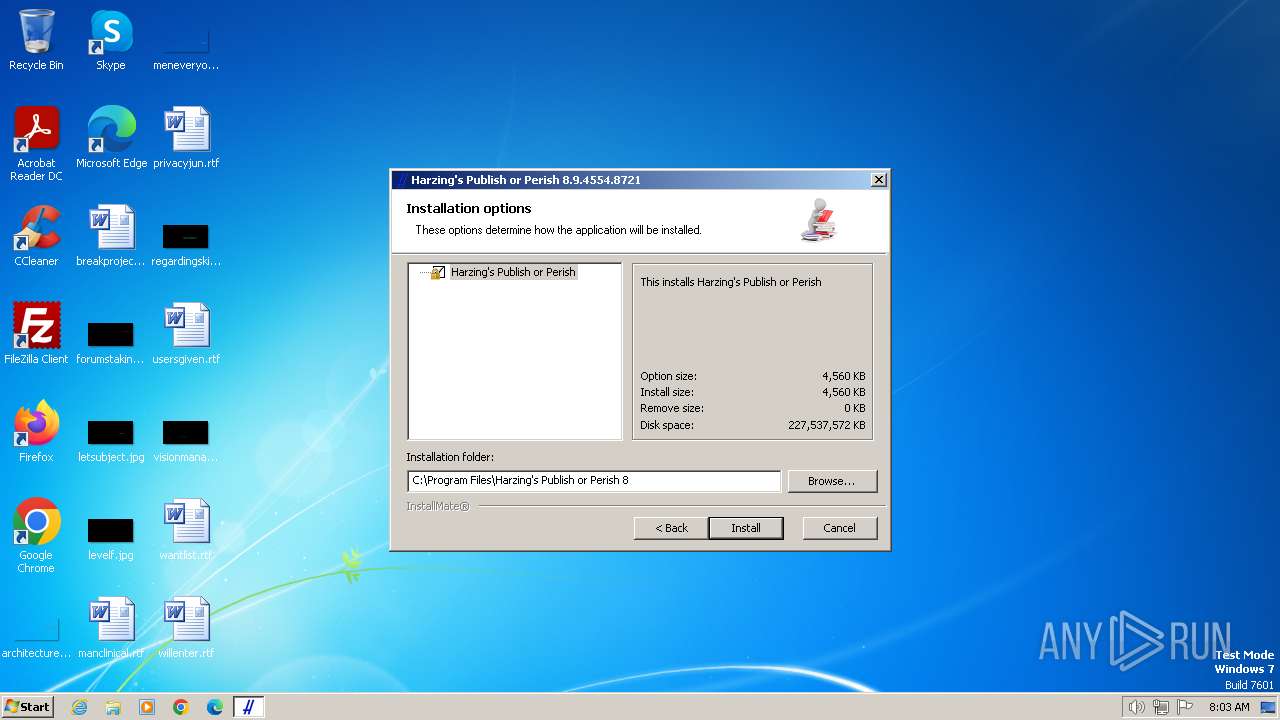Go back with the < Back button
Viewport: 1280px width, 720px height.
671,528
